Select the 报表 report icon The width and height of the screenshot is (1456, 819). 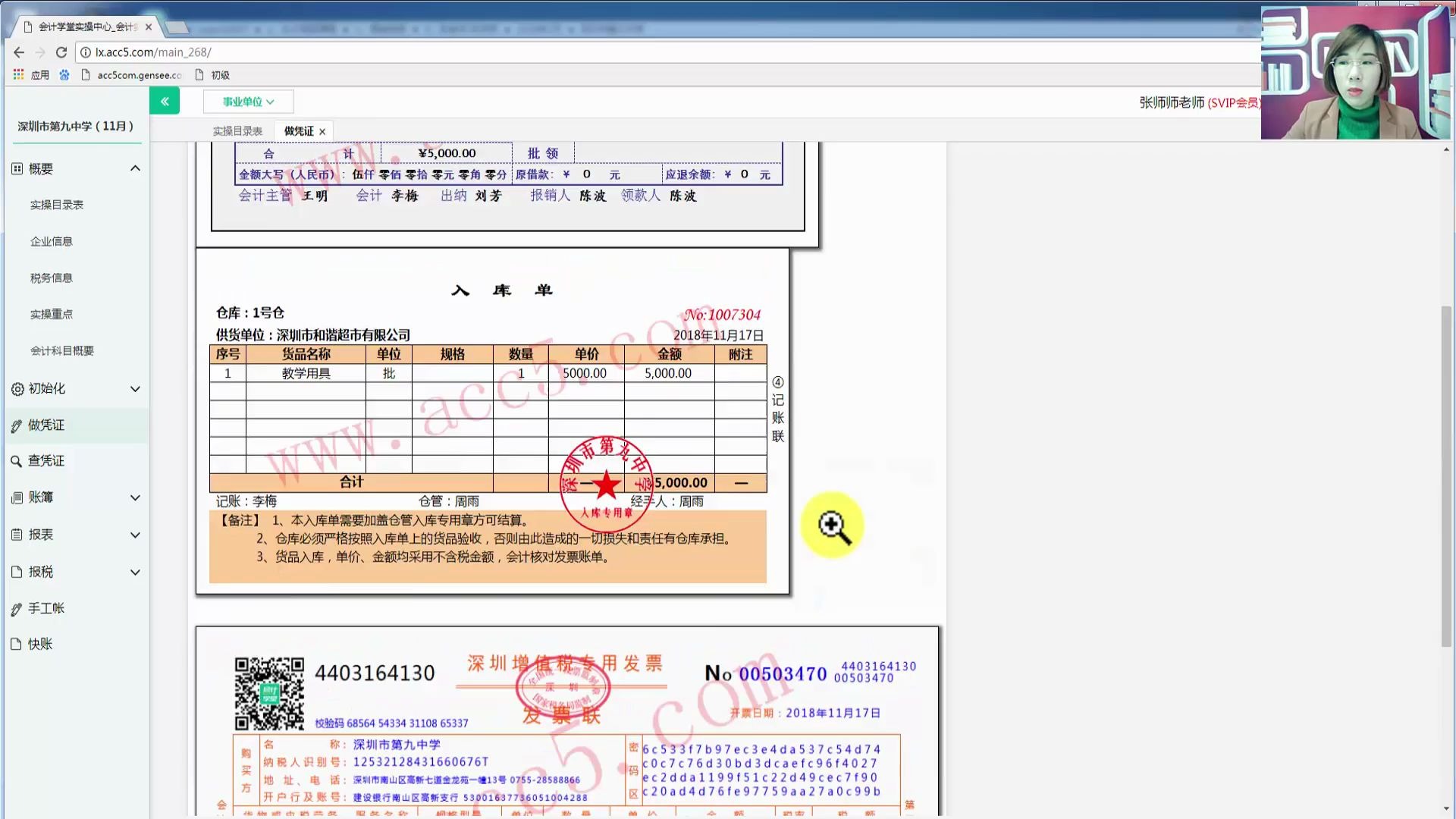coord(17,535)
